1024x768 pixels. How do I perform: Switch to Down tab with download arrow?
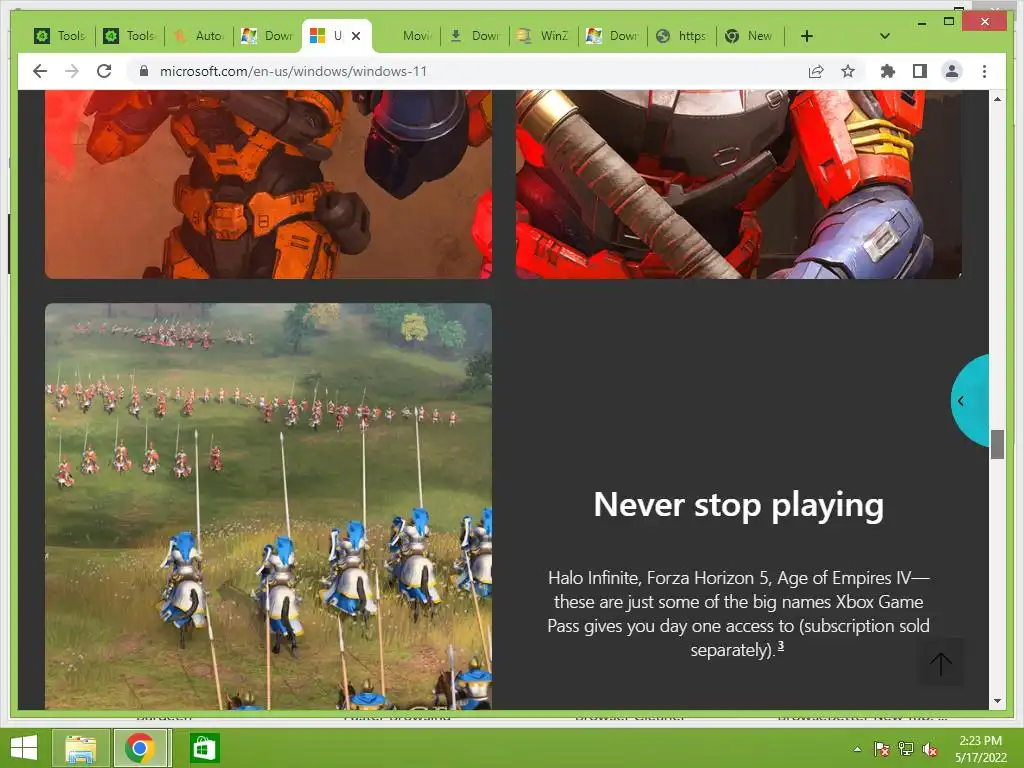click(475, 36)
